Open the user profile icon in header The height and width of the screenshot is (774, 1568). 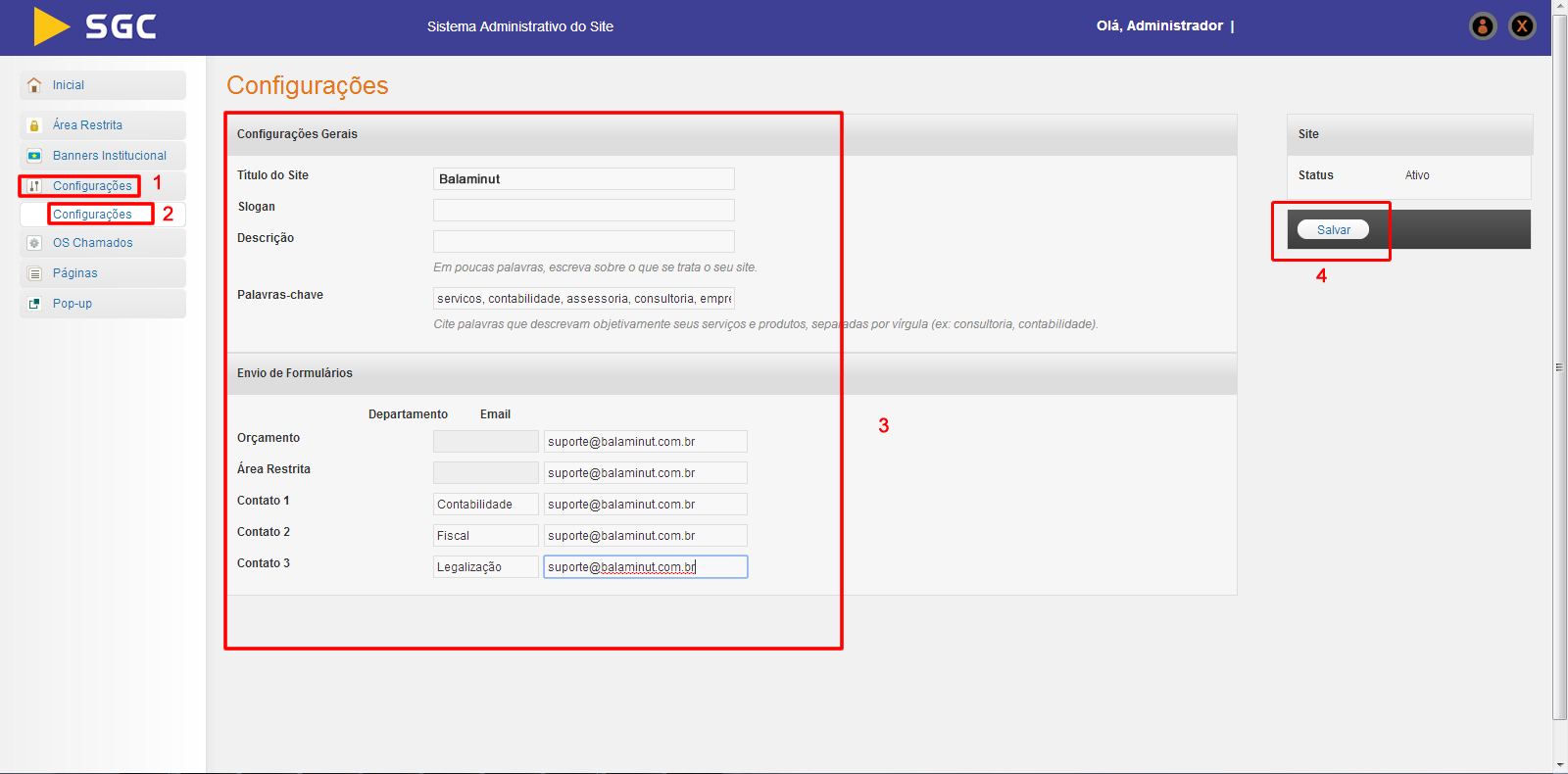(x=1483, y=26)
